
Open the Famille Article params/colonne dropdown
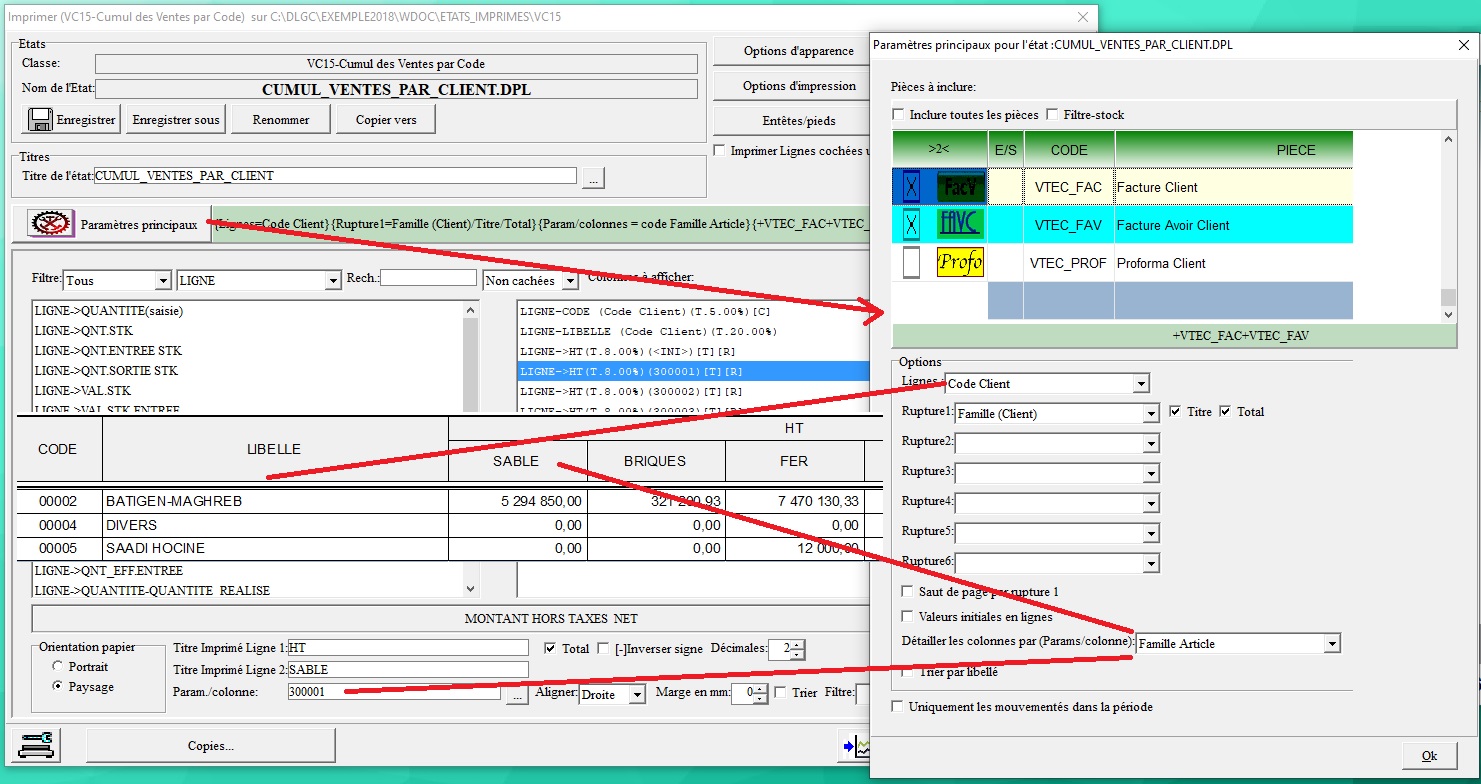(x=1331, y=644)
